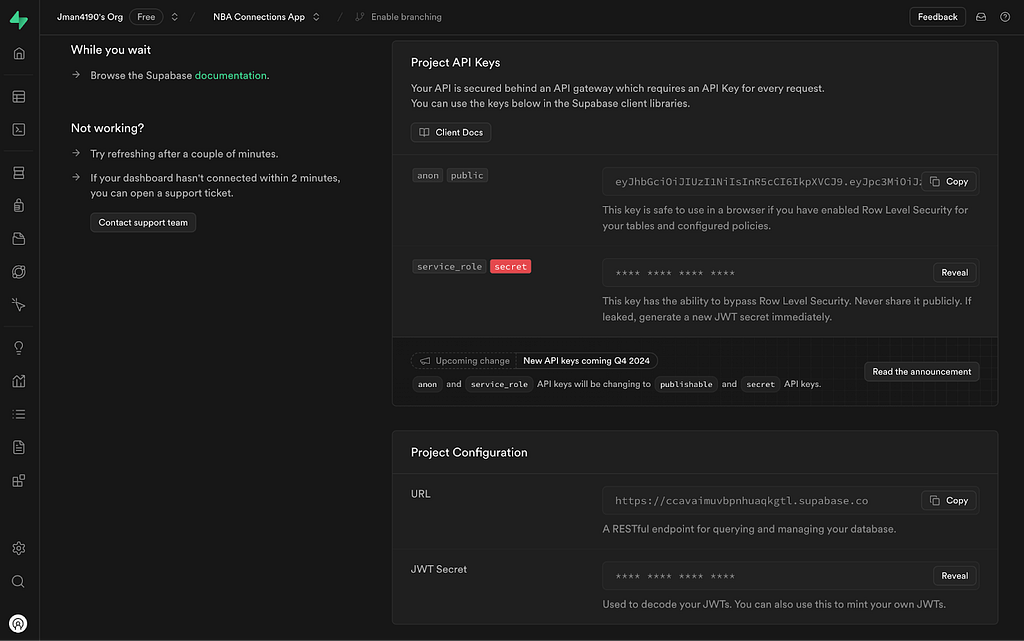Click the NBA Connections App project name
1024x641 pixels.
[259, 17]
